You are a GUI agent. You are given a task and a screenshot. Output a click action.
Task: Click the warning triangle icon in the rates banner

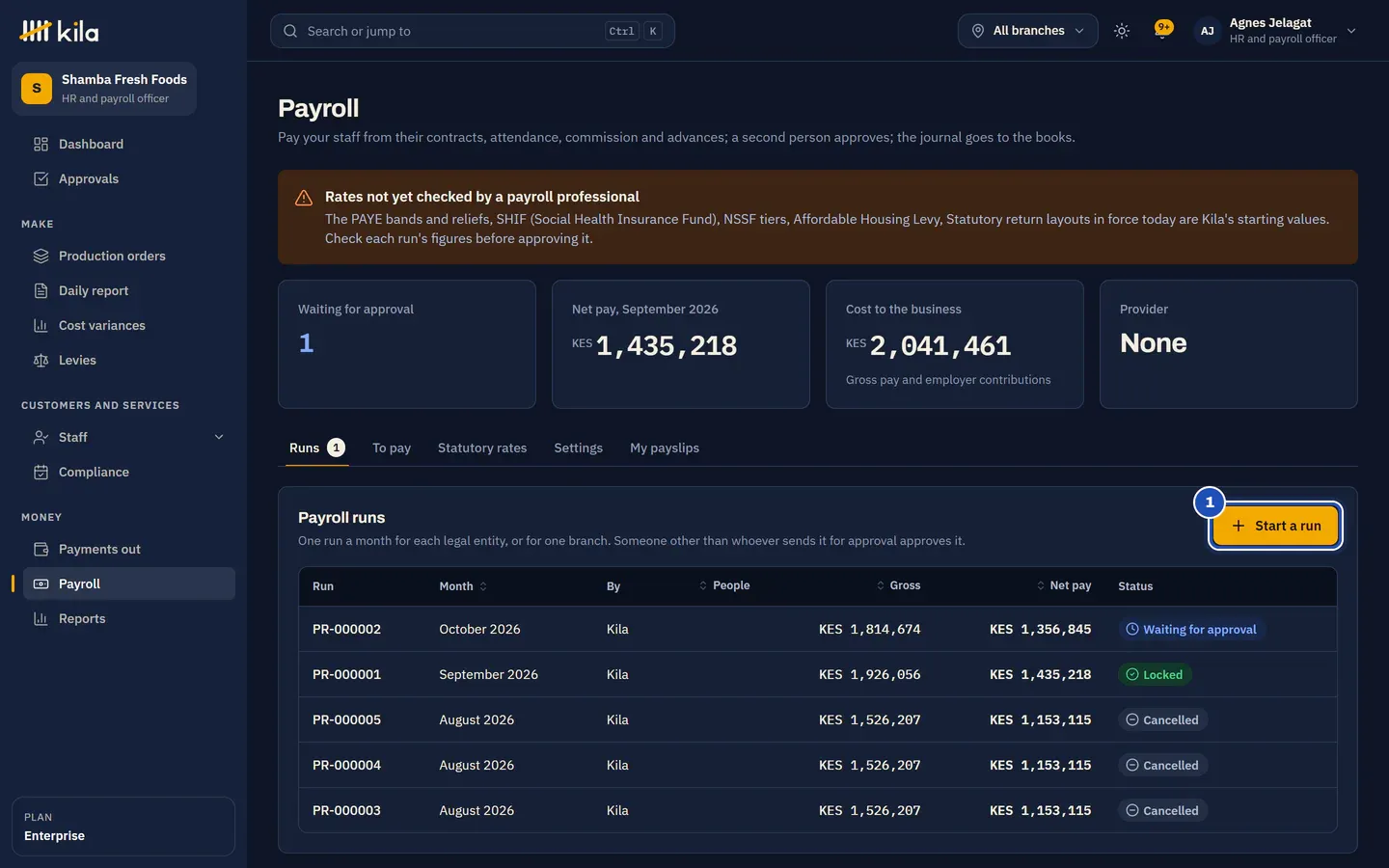pos(304,198)
